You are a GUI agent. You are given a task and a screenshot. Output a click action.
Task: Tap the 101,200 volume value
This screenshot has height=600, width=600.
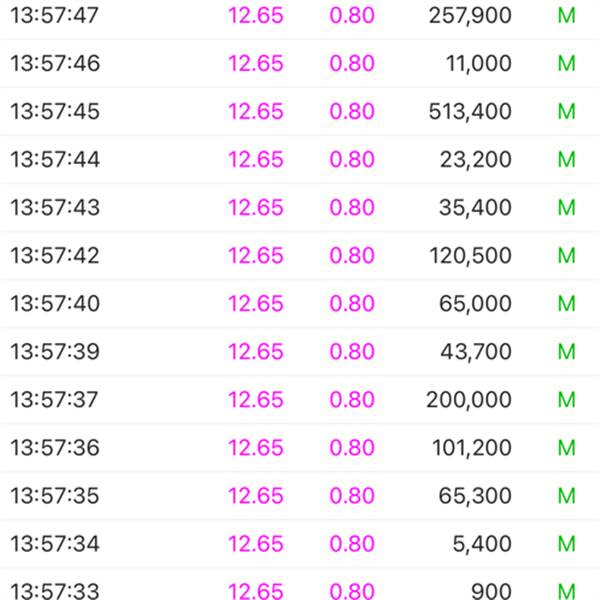471,448
